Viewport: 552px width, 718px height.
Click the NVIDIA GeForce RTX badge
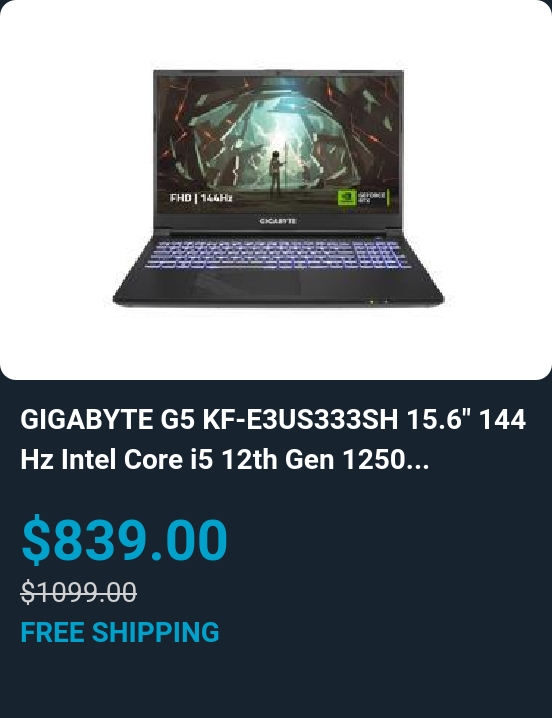tap(364, 198)
